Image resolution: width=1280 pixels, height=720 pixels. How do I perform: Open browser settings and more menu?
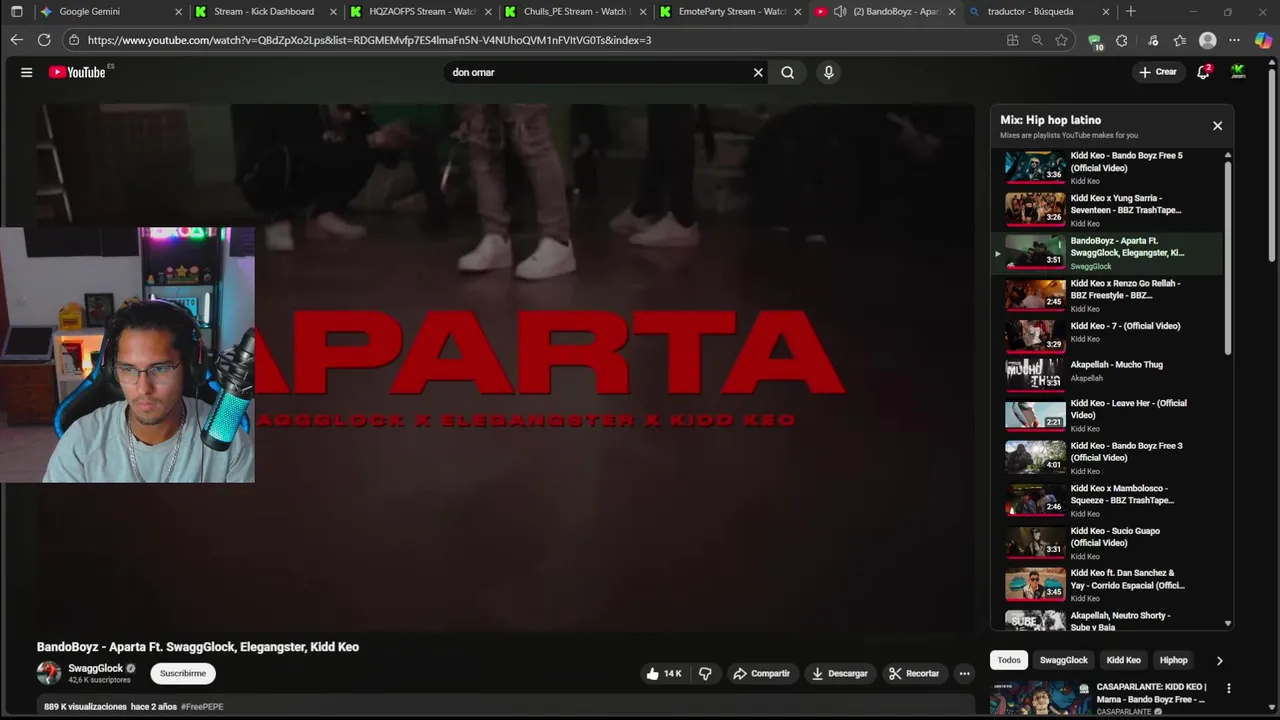click(x=1235, y=40)
